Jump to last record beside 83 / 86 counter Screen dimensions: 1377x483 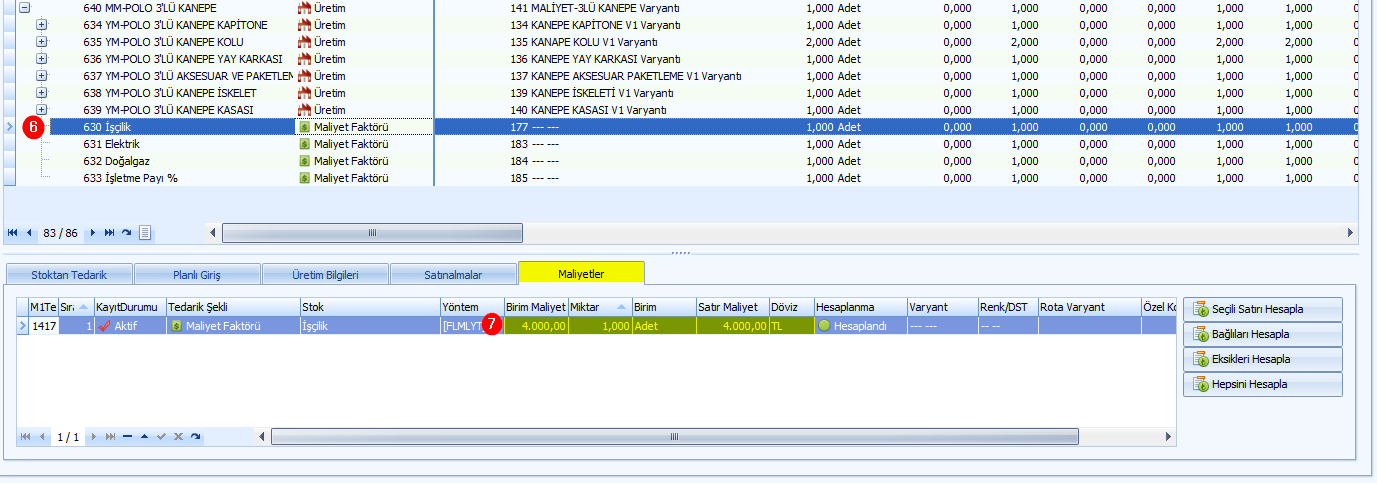109,232
